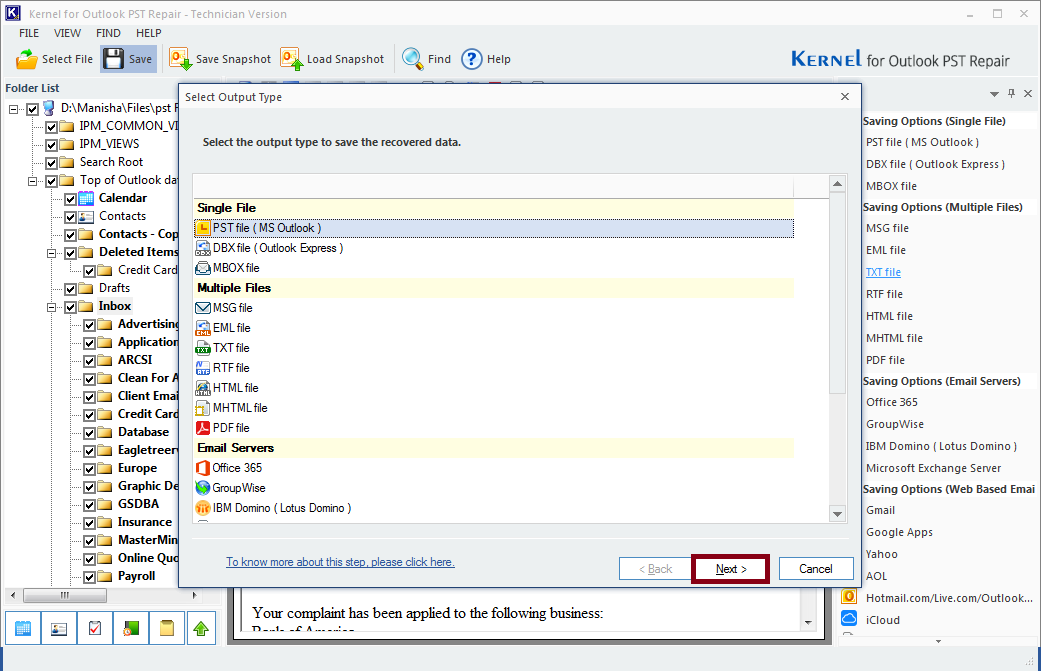Open the FIND menu
The image size is (1041, 671).
tap(108, 33)
